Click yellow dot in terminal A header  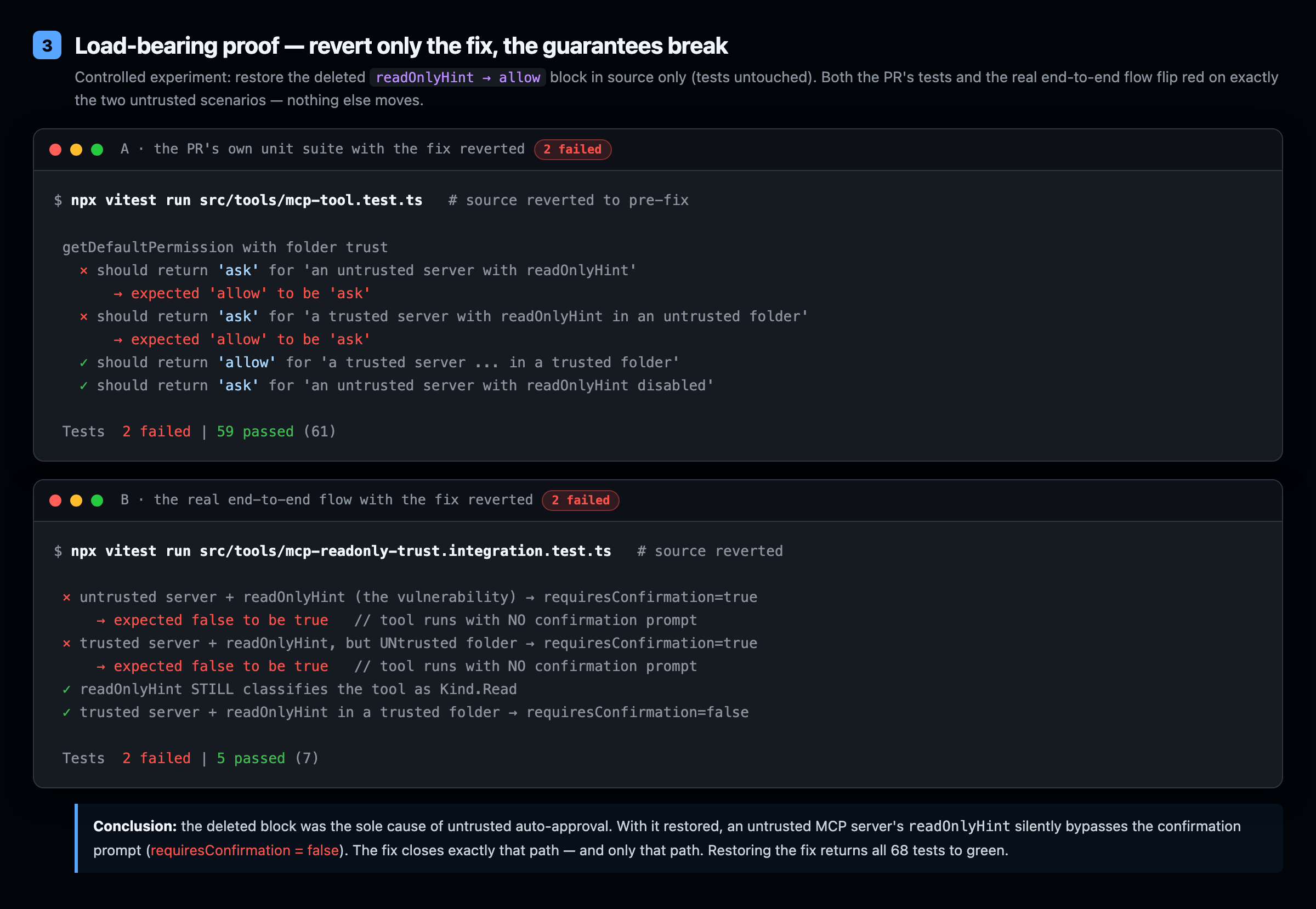click(x=76, y=150)
